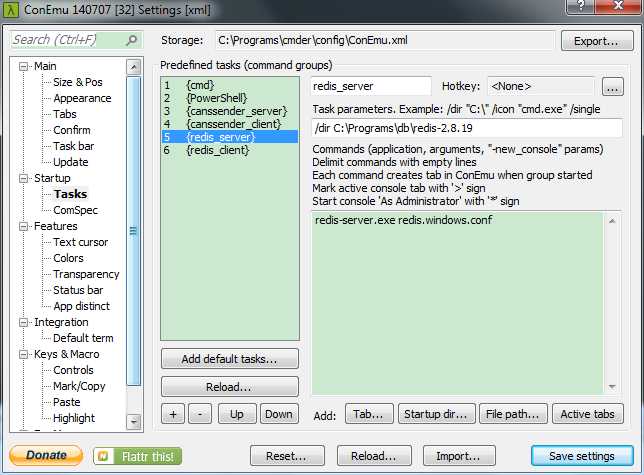644x475 pixels.
Task: Select Task bar settings page
Action: 74,146
